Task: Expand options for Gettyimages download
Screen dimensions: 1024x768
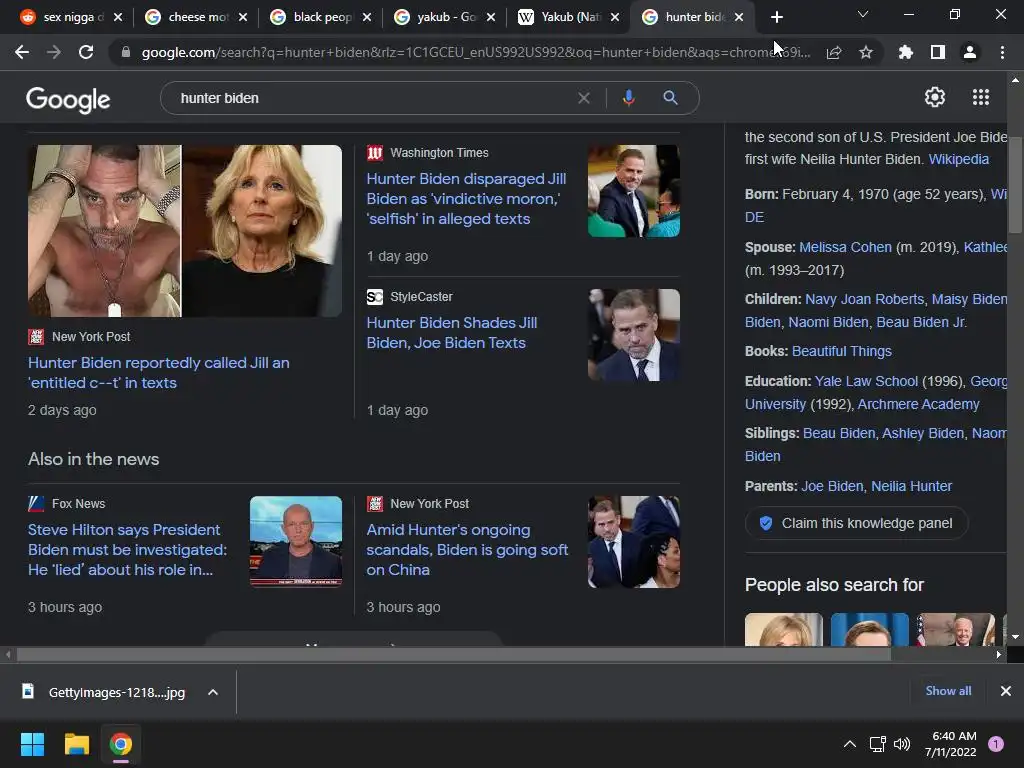Action: pyautogui.click(x=213, y=692)
